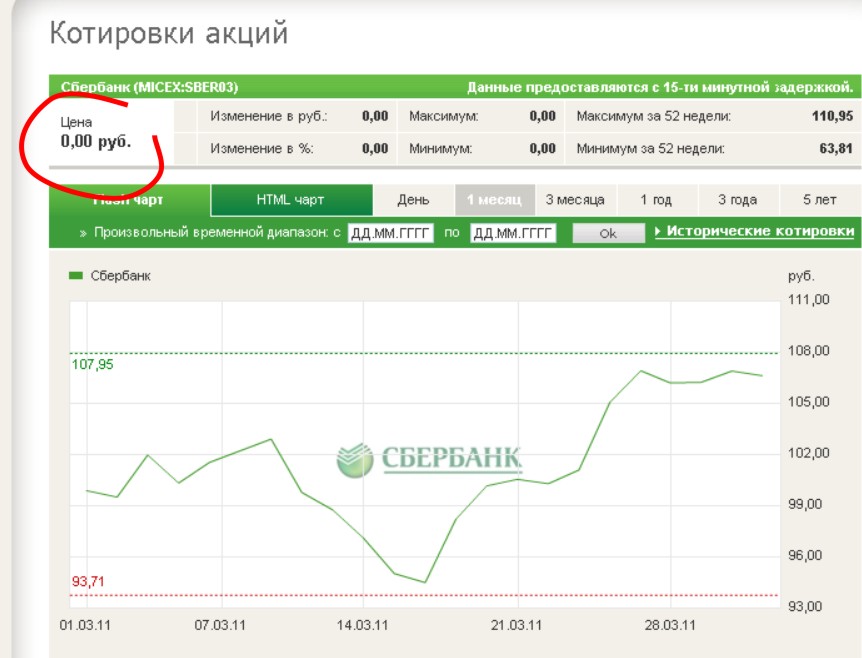Click the 'Сбербанк (MICEX:SBER03)' header text
The height and width of the screenshot is (658, 862).
pyautogui.click(x=150, y=87)
